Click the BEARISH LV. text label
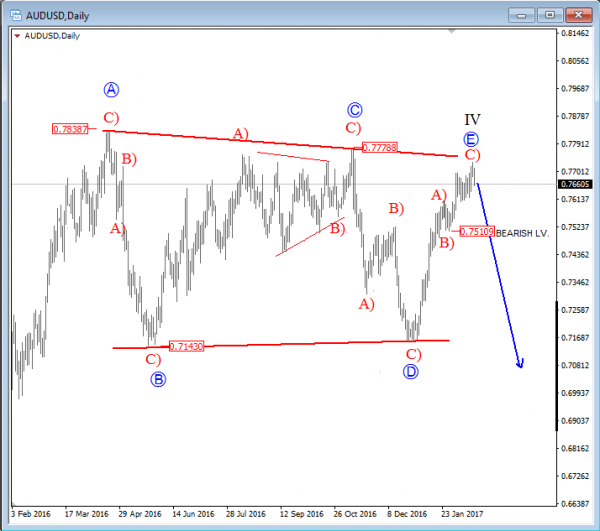Image resolution: width=600 pixels, height=531 pixels. tap(522, 233)
